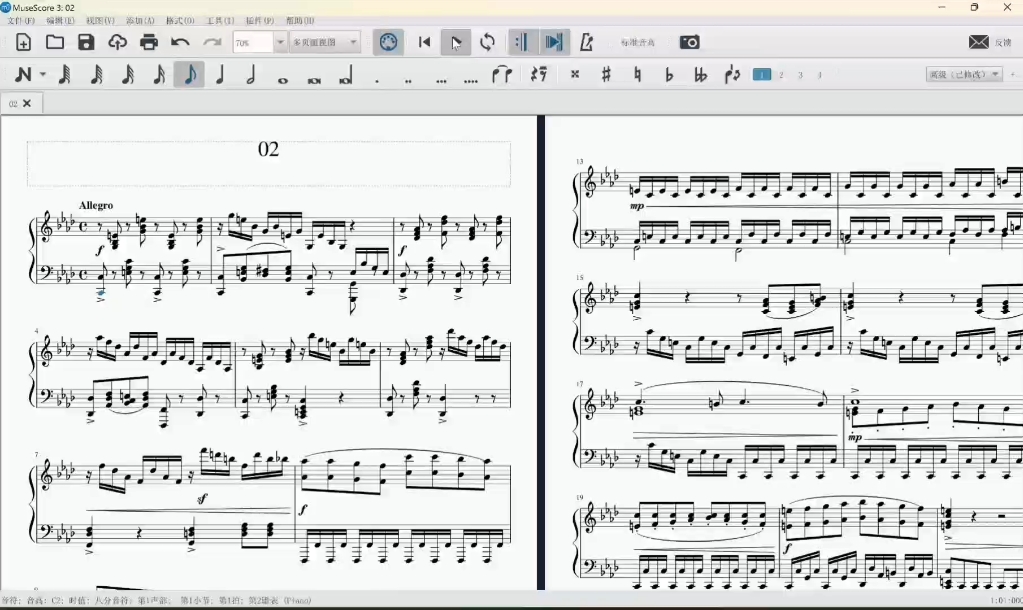Open the View (V) menu
1023x610 pixels.
point(100,21)
